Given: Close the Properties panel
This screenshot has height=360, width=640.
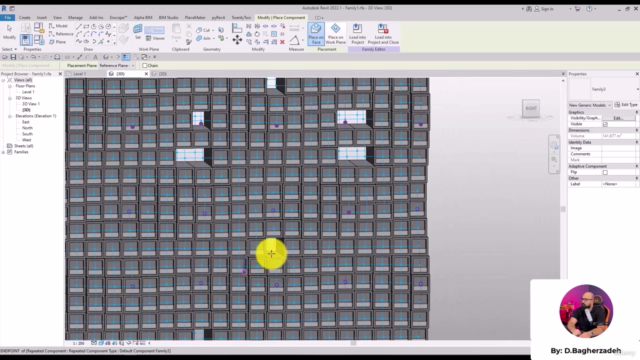Looking at the screenshot, I should pyautogui.click(x=637, y=74).
